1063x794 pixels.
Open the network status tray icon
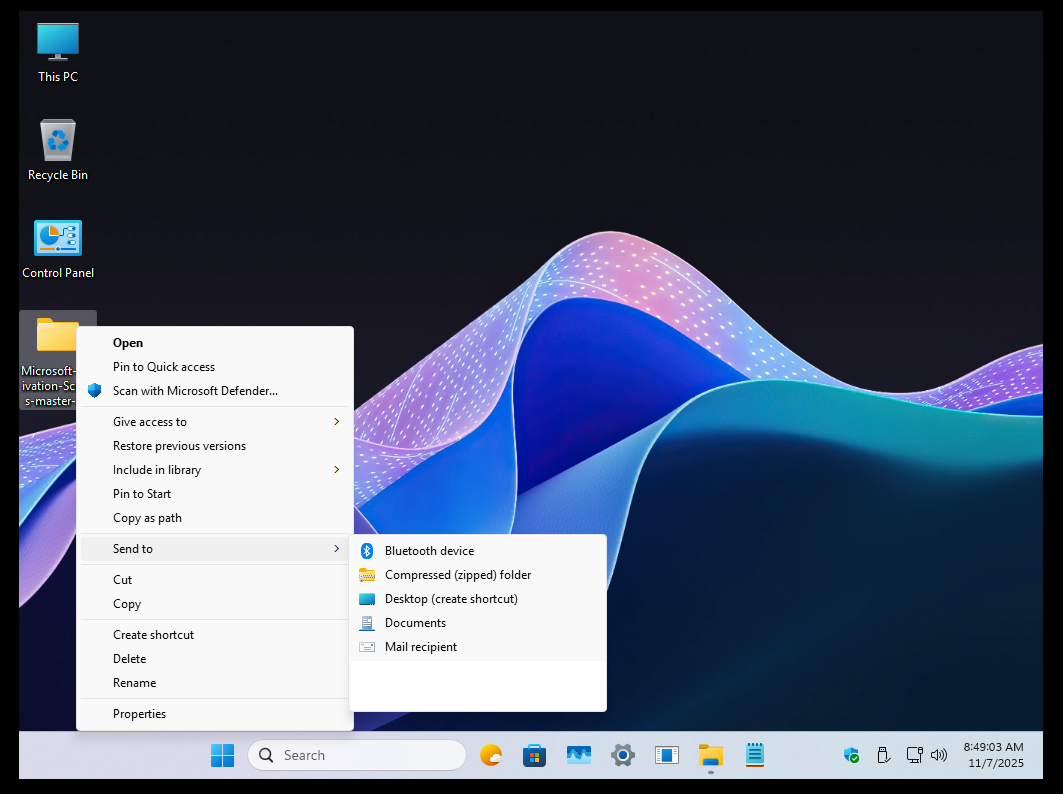point(914,755)
